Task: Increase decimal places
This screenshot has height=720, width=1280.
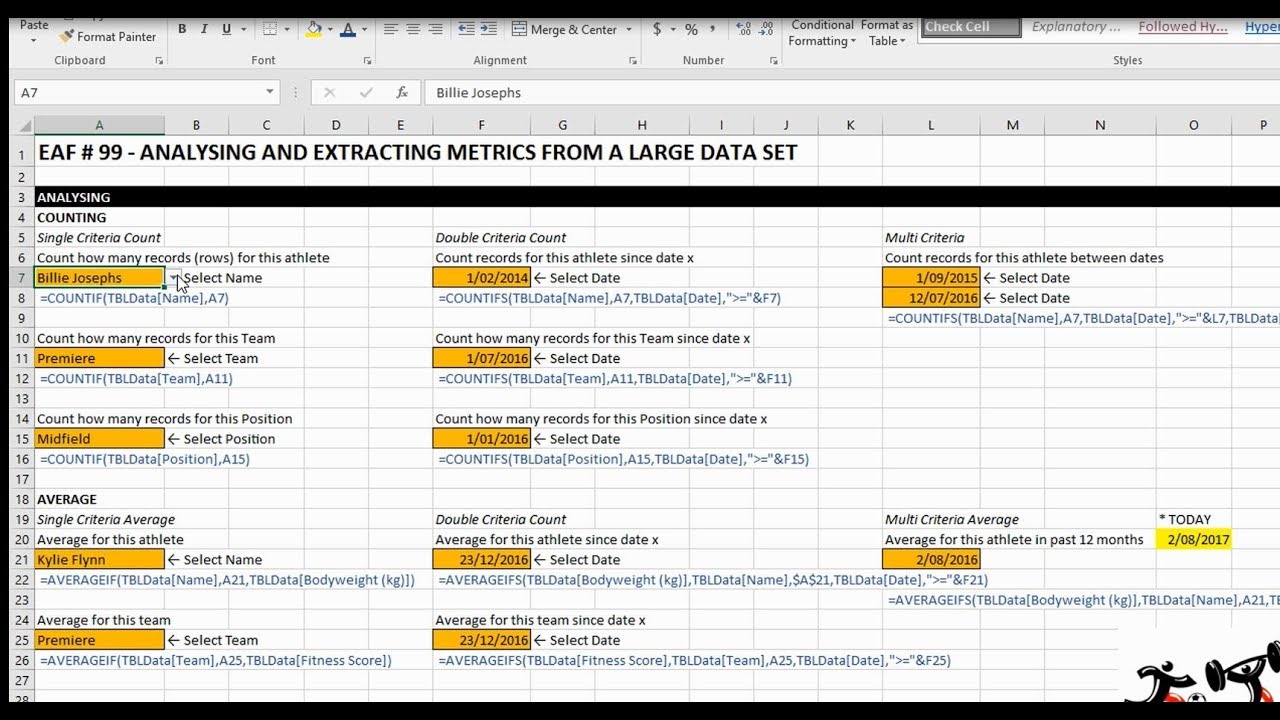Action: pos(742,30)
